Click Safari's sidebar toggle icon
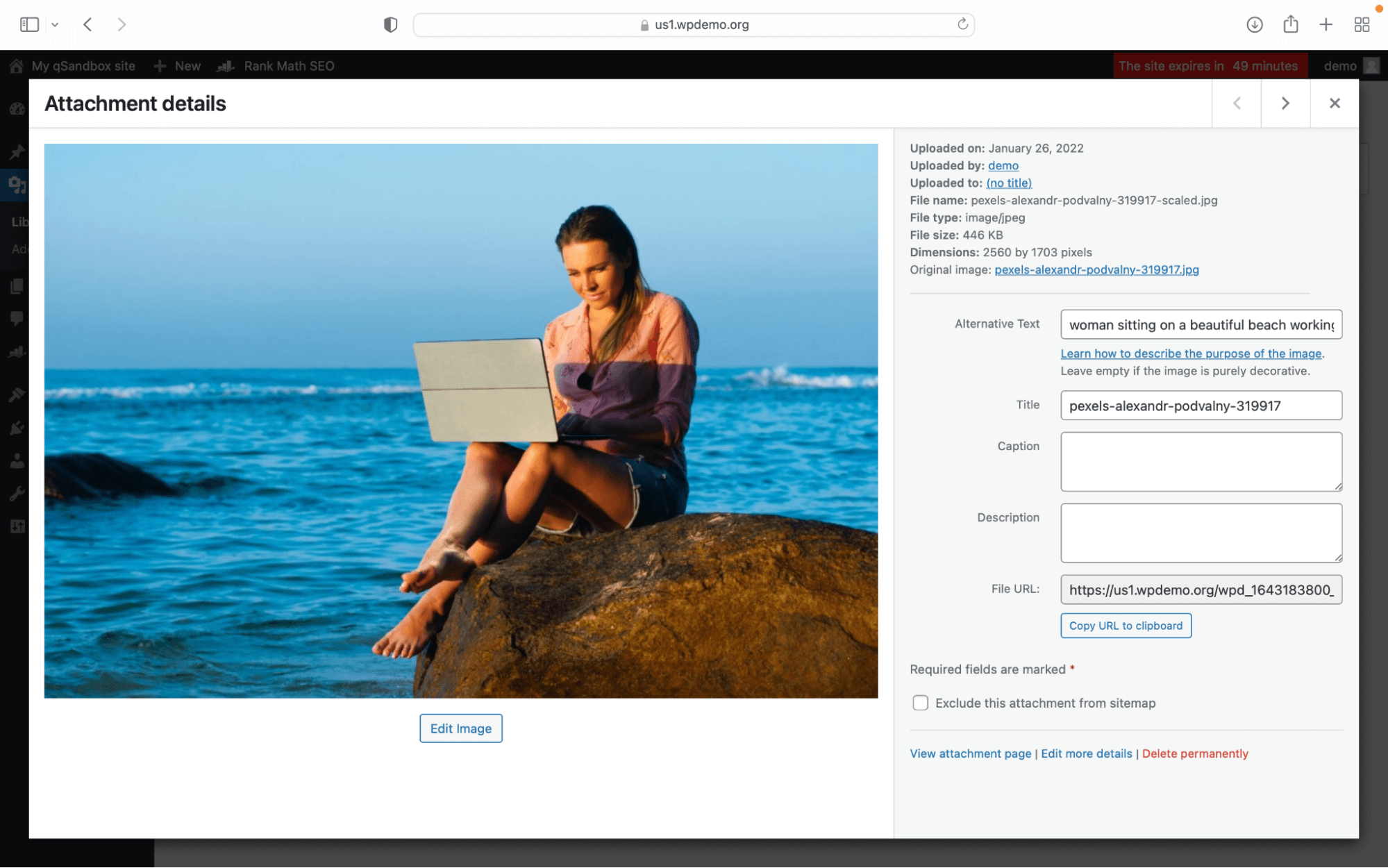1388x868 pixels. (29, 24)
